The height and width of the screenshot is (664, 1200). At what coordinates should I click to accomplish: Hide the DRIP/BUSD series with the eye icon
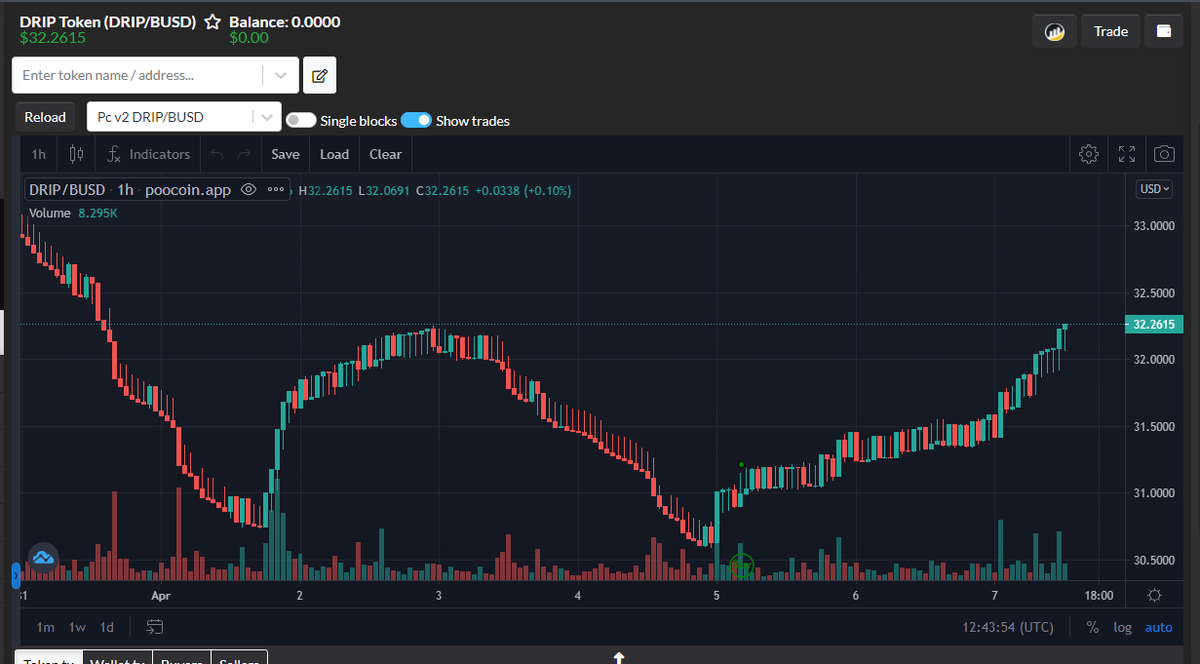[x=248, y=189]
